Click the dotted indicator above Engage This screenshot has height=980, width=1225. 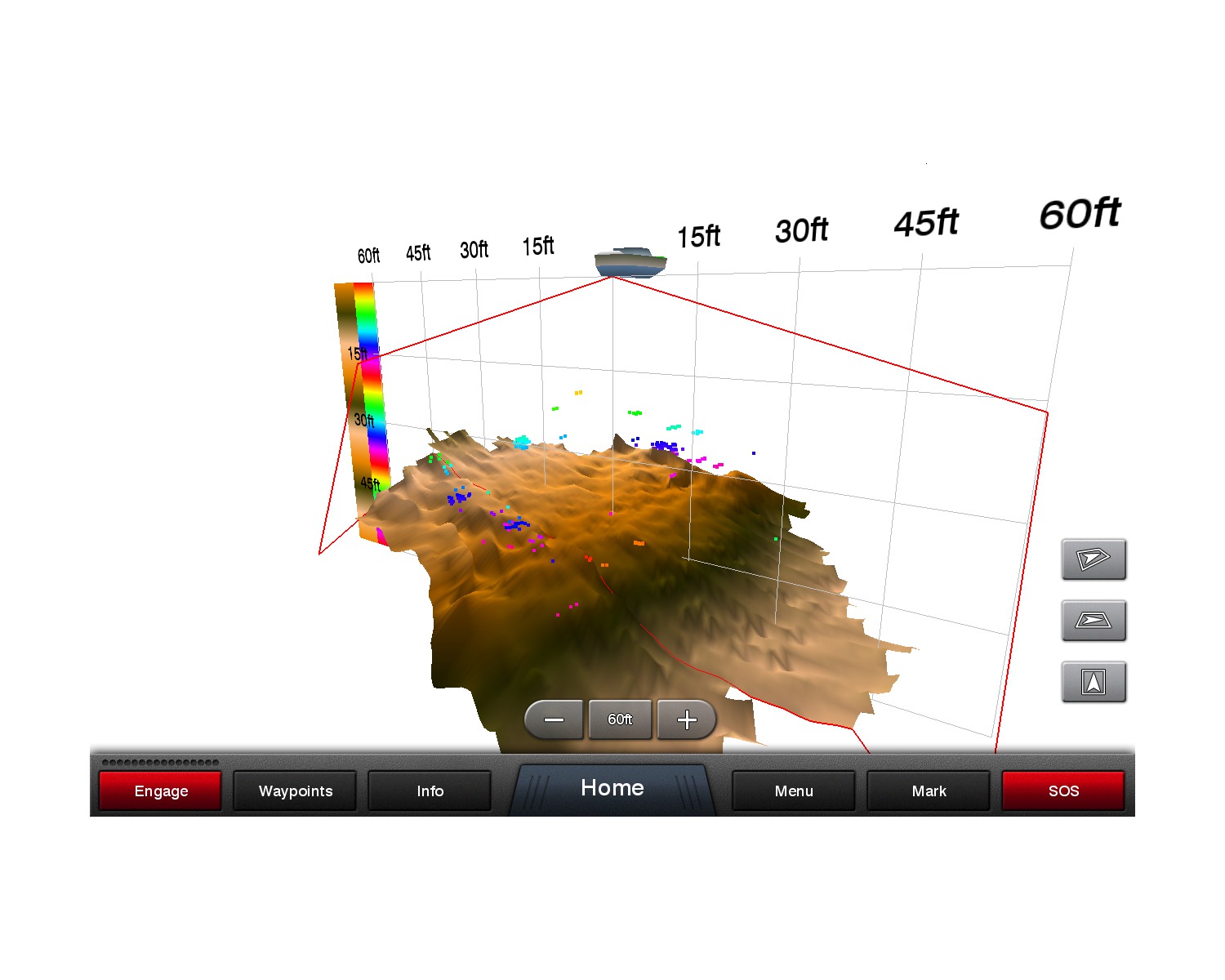coord(160,763)
